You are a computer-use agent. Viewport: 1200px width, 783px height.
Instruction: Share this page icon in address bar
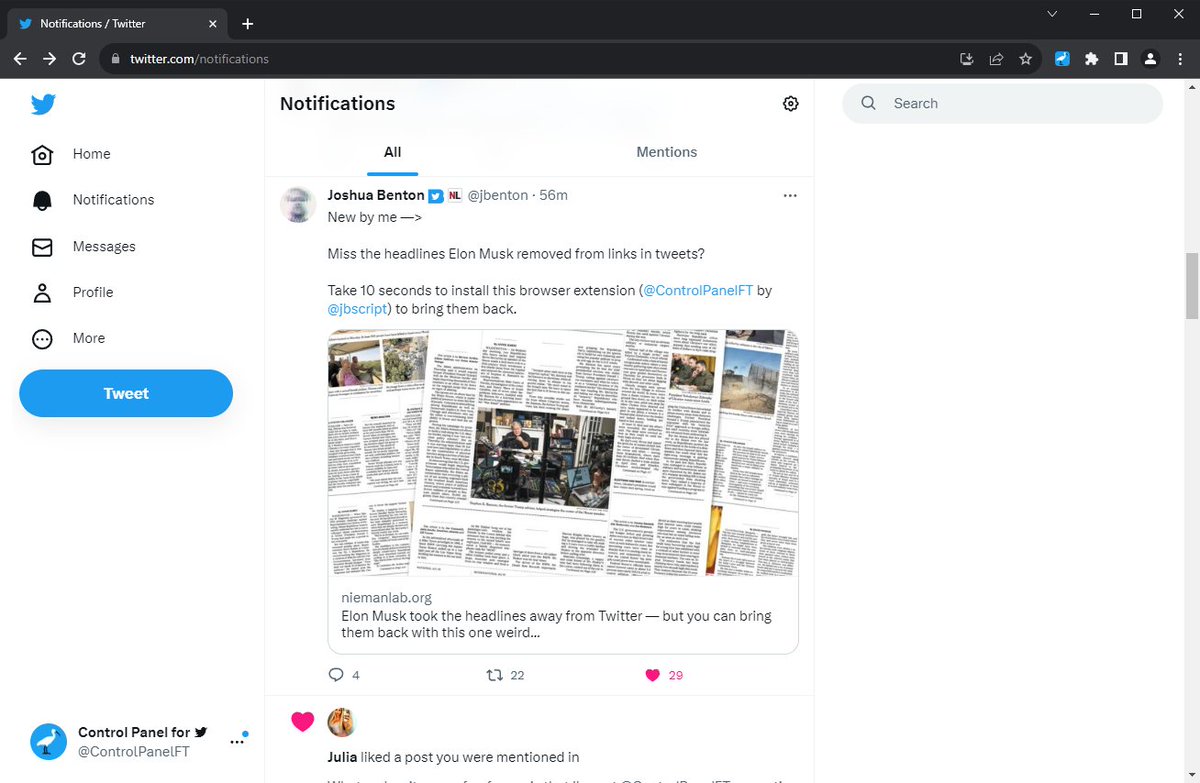click(996, 59)
